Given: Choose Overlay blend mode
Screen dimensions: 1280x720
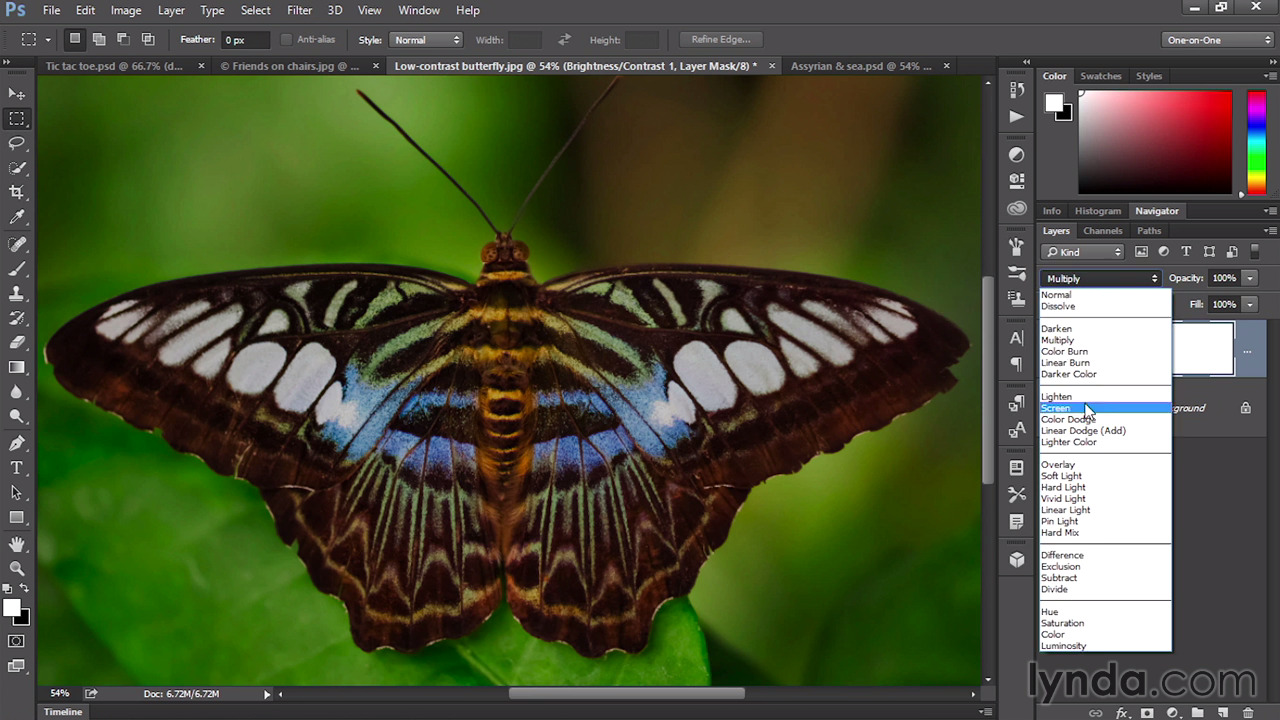Looking at the screenshot, I should [1058, 465].
